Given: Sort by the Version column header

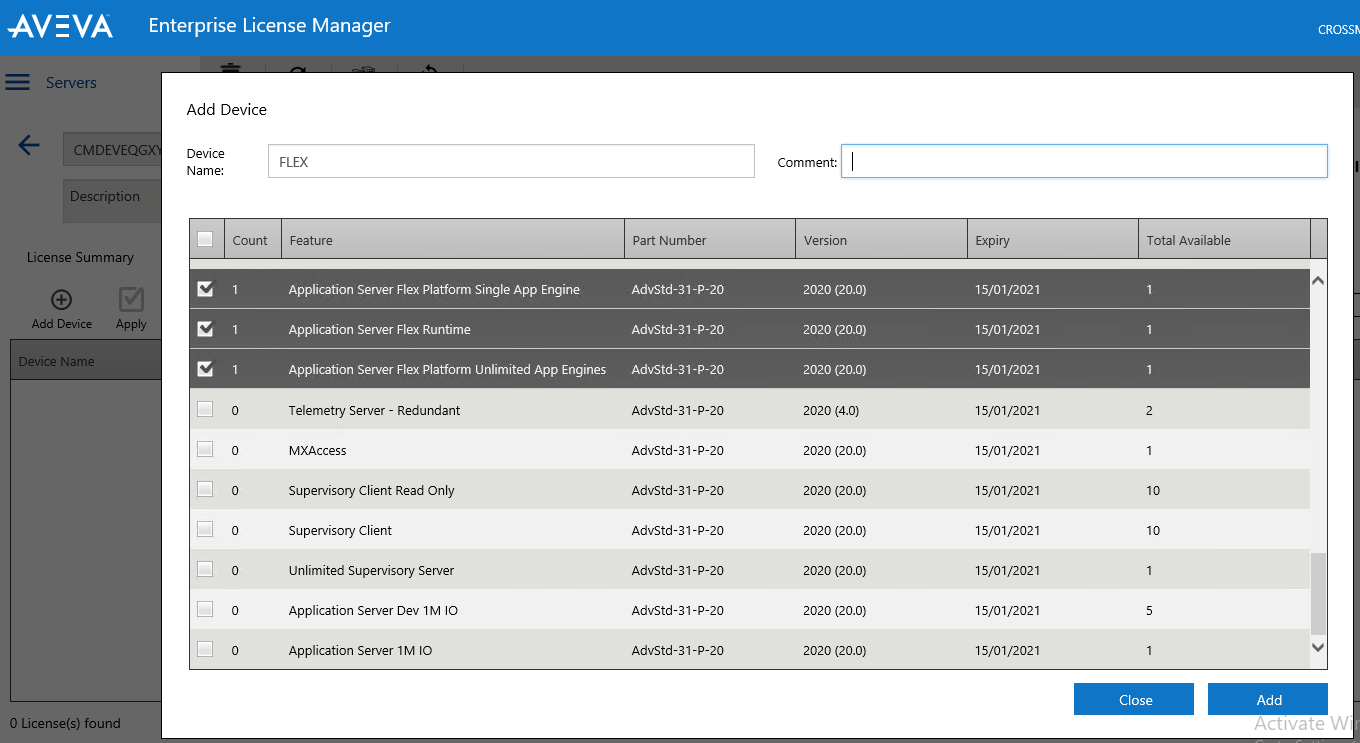Looking at the screenshot, I should pos(882,240).
